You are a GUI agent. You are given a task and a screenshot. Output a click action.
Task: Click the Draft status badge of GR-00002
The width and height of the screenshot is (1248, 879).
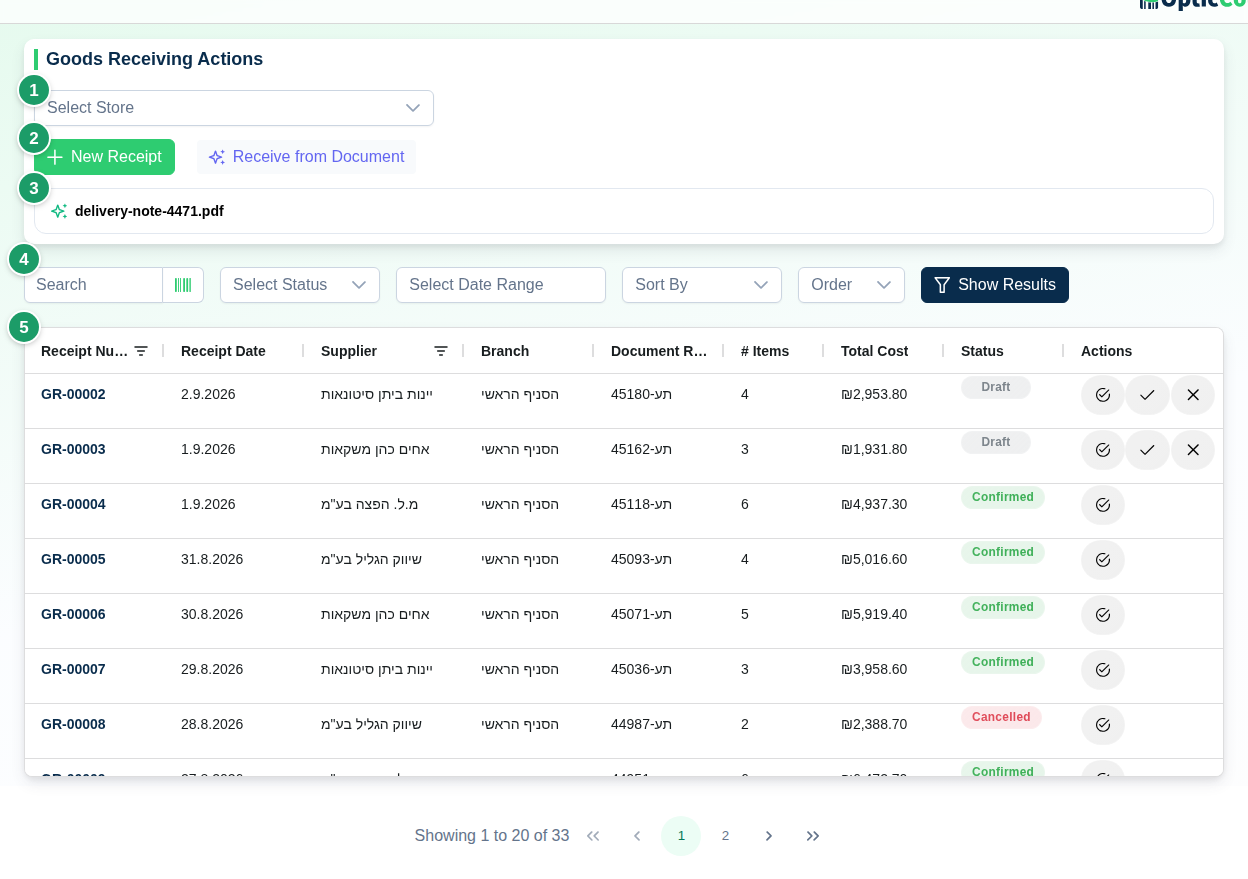pos(996,387)
